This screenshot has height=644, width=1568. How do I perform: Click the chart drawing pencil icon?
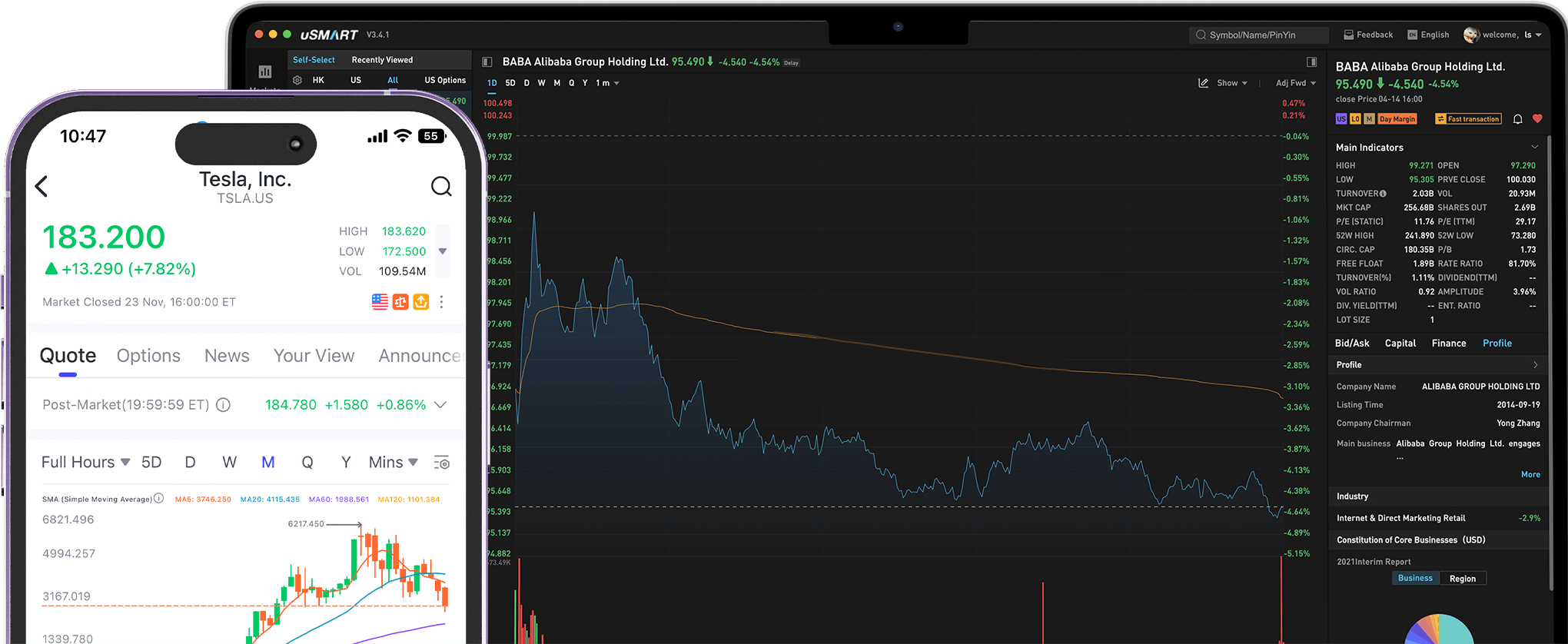click(x=1203, y=83)
